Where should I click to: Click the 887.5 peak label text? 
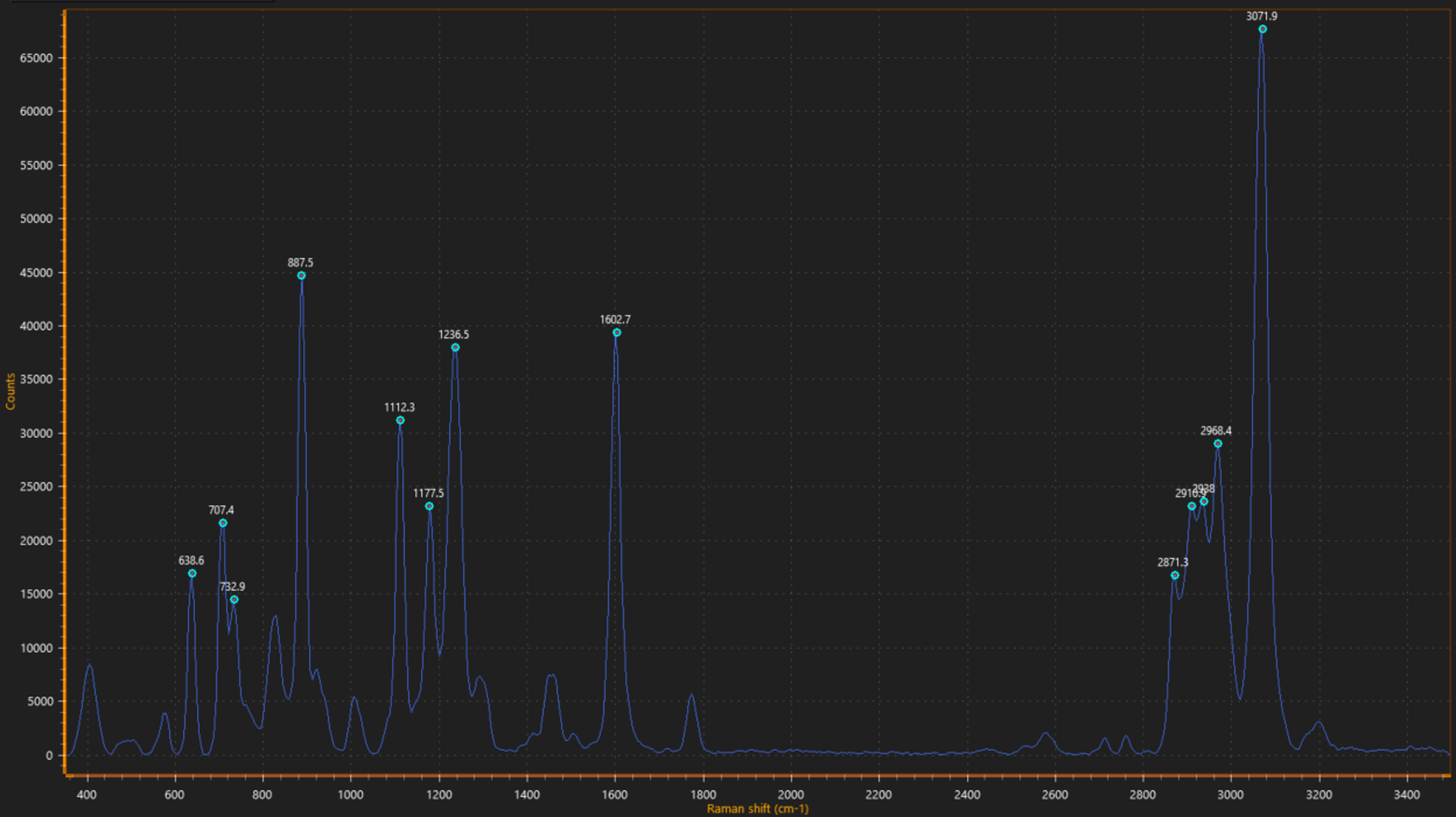point(300,263)
